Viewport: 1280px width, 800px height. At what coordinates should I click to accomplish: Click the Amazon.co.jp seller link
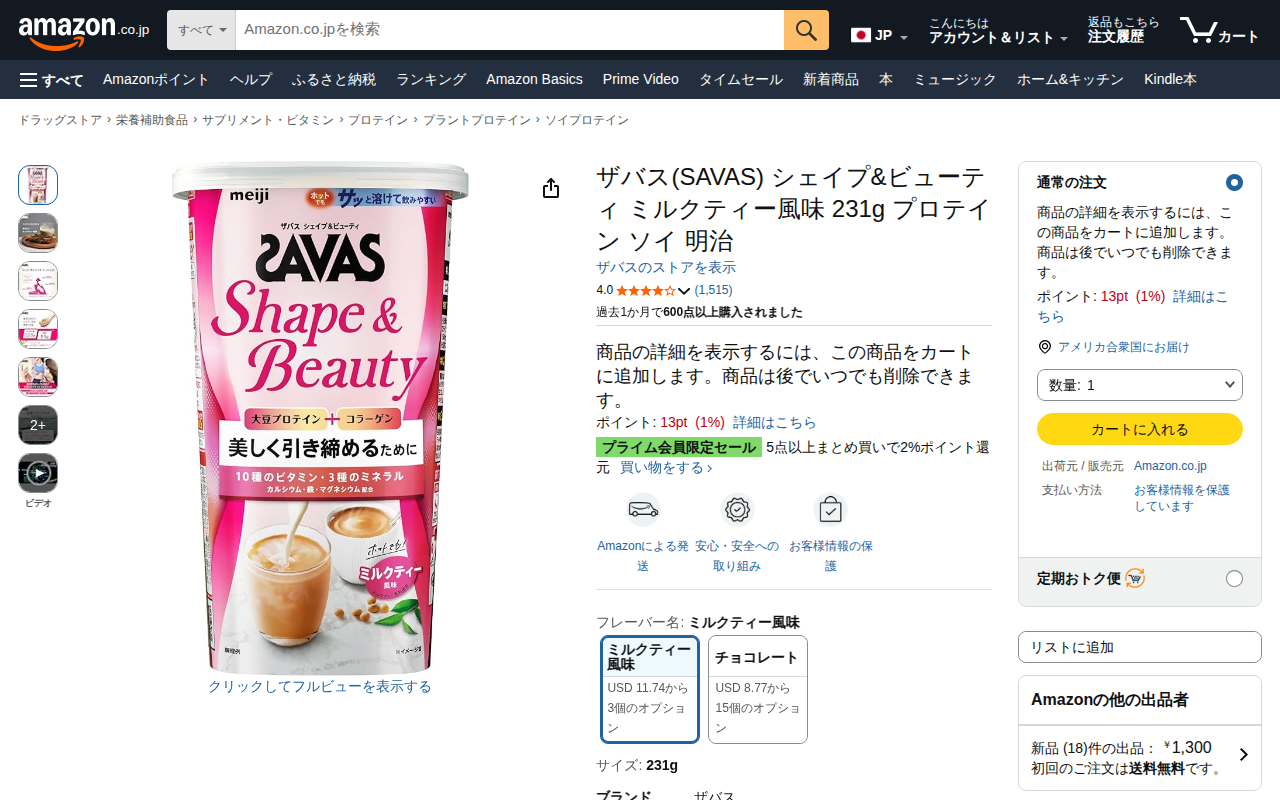coord(1170,466)
